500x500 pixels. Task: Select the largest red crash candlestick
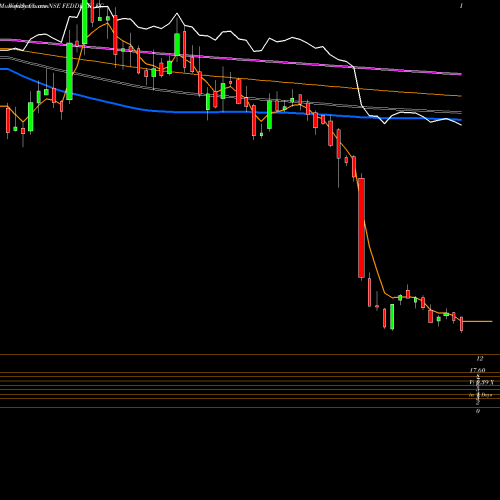(361, 228)
